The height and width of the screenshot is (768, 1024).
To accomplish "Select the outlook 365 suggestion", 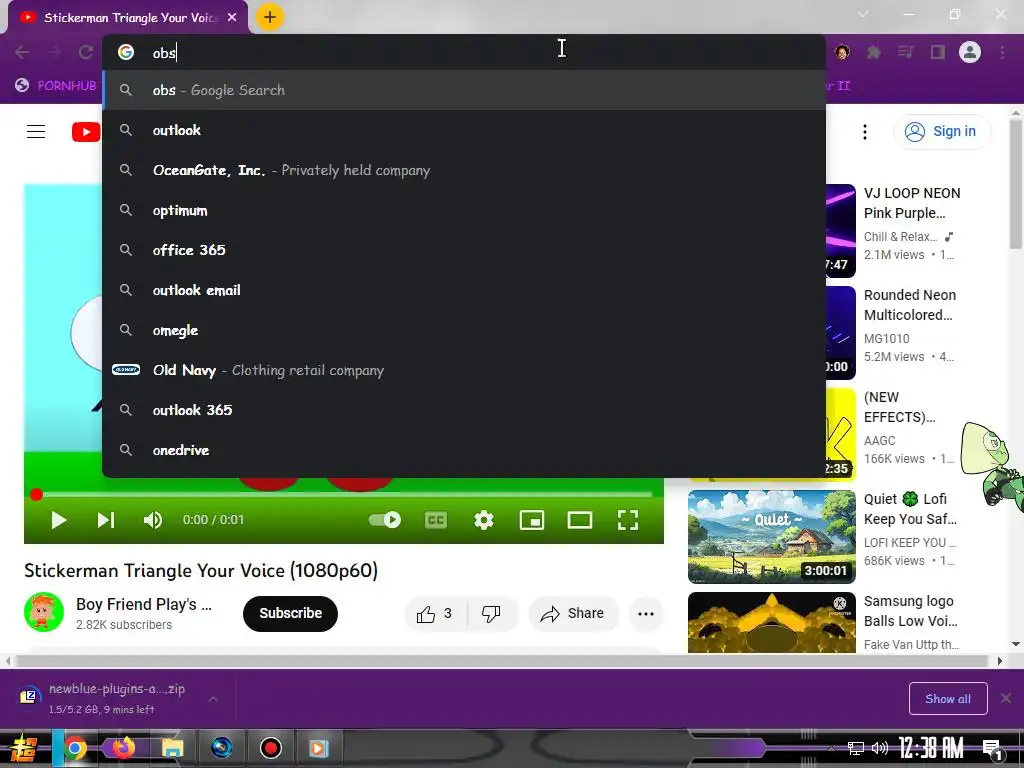I will tap(464, 410).
